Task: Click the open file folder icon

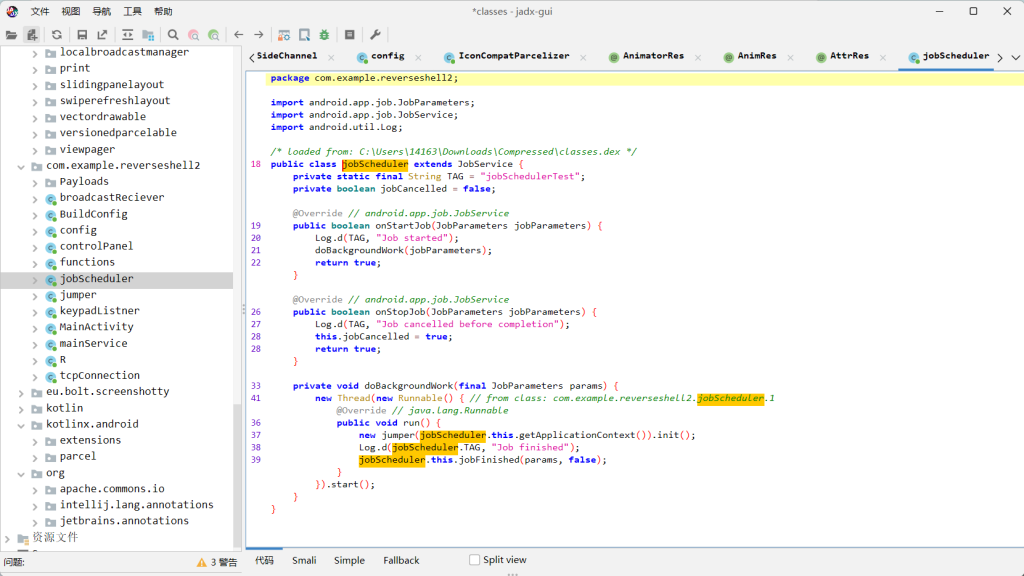Action: 11,34
